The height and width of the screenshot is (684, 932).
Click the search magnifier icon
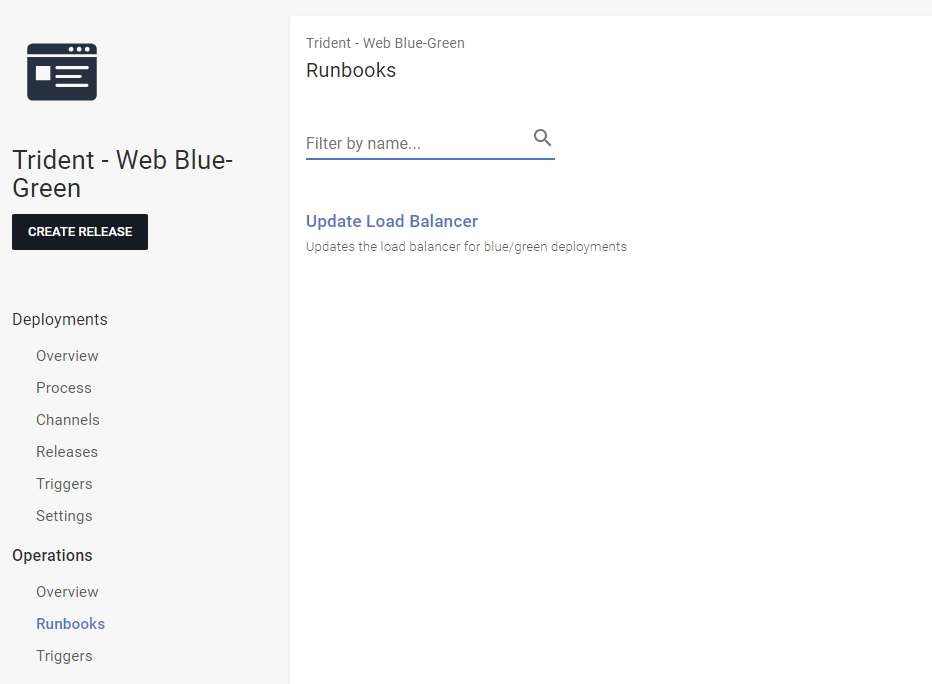coord(542,137)
